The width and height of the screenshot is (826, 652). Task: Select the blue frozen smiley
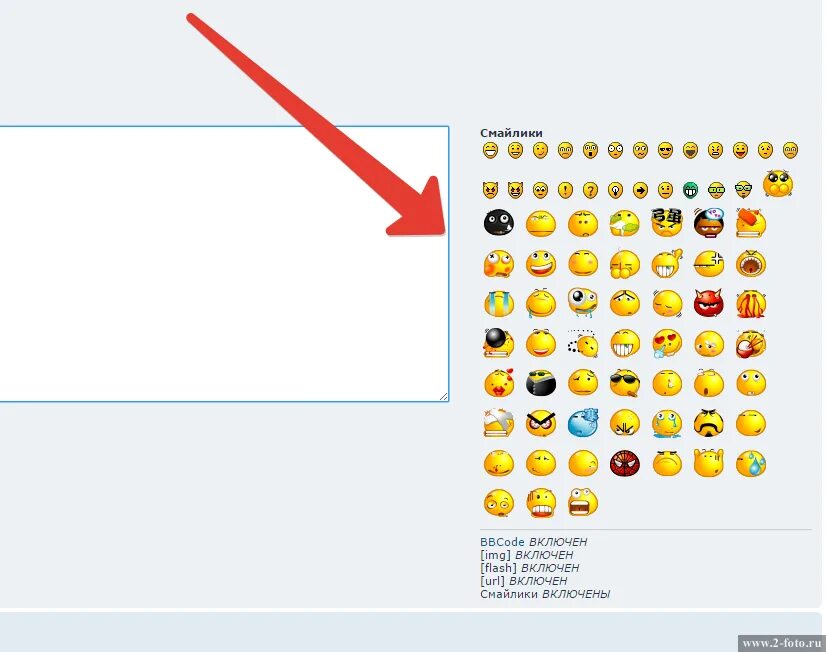click(x=583, y=423)
